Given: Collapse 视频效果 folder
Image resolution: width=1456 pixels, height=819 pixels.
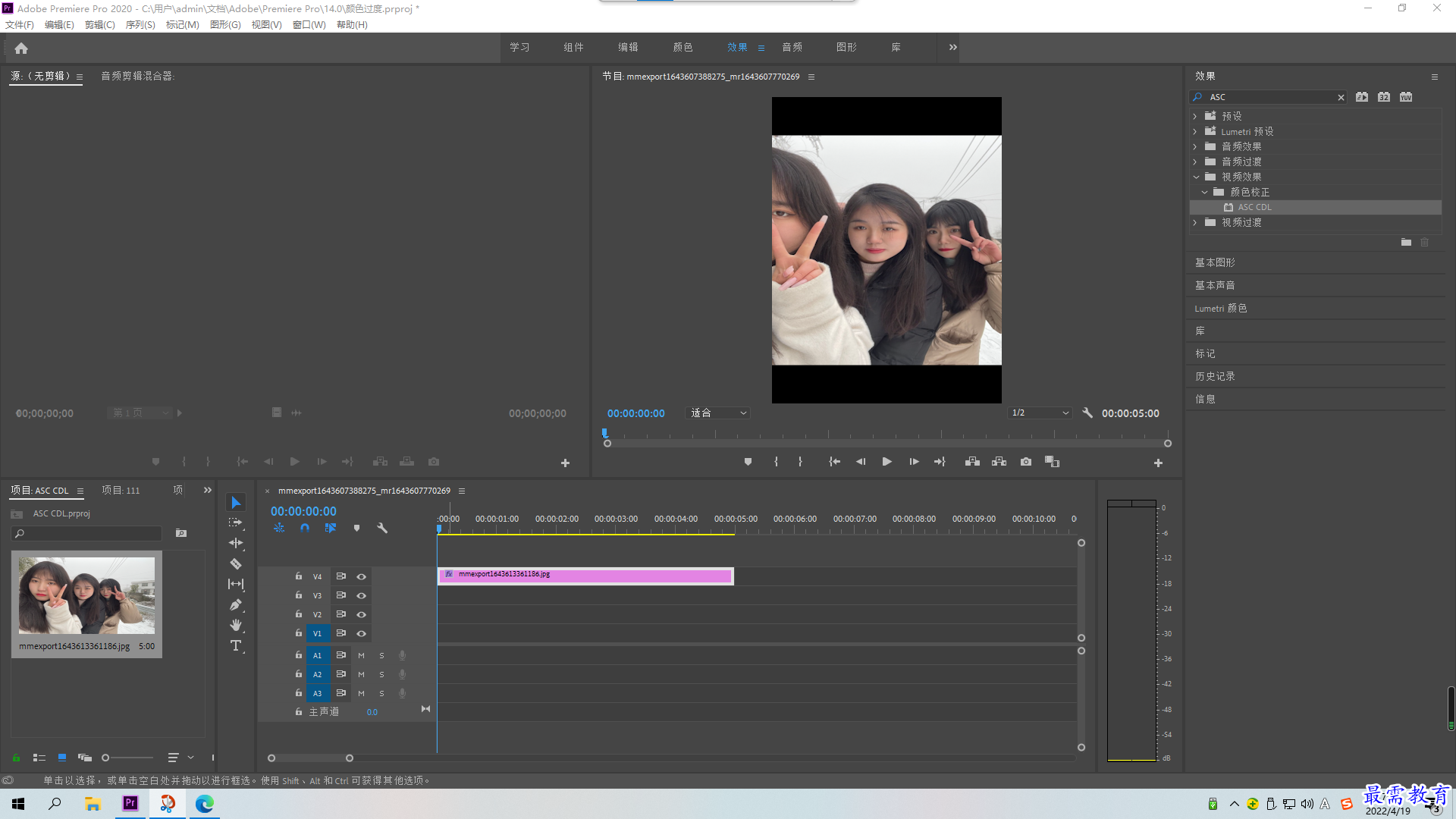Looking at the screenshot, I should pos(1196,177).
